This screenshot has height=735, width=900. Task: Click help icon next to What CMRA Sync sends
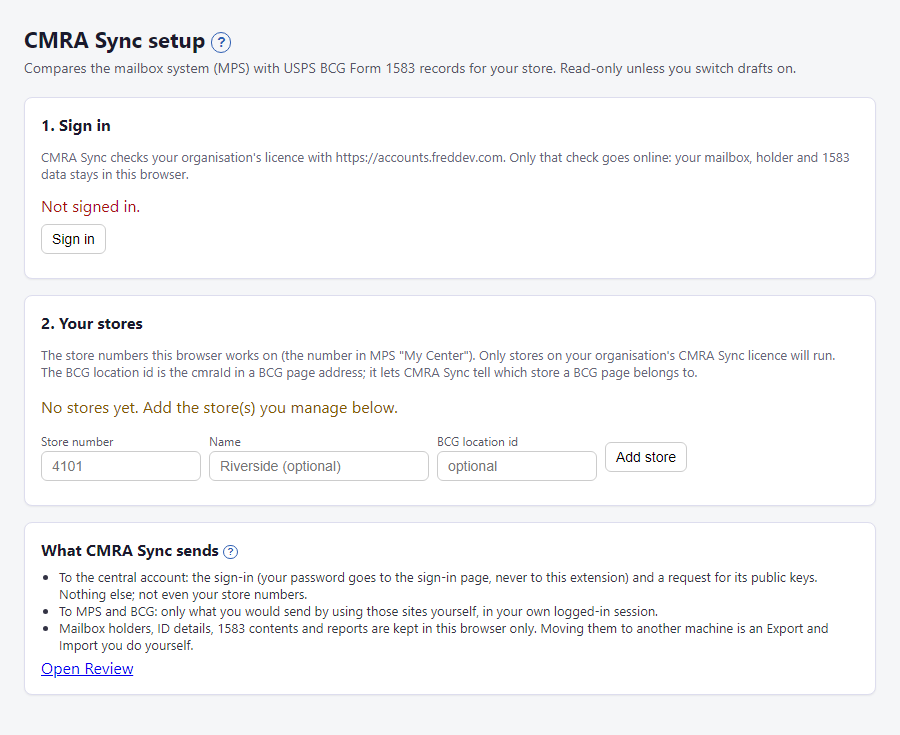click(230, 551)
